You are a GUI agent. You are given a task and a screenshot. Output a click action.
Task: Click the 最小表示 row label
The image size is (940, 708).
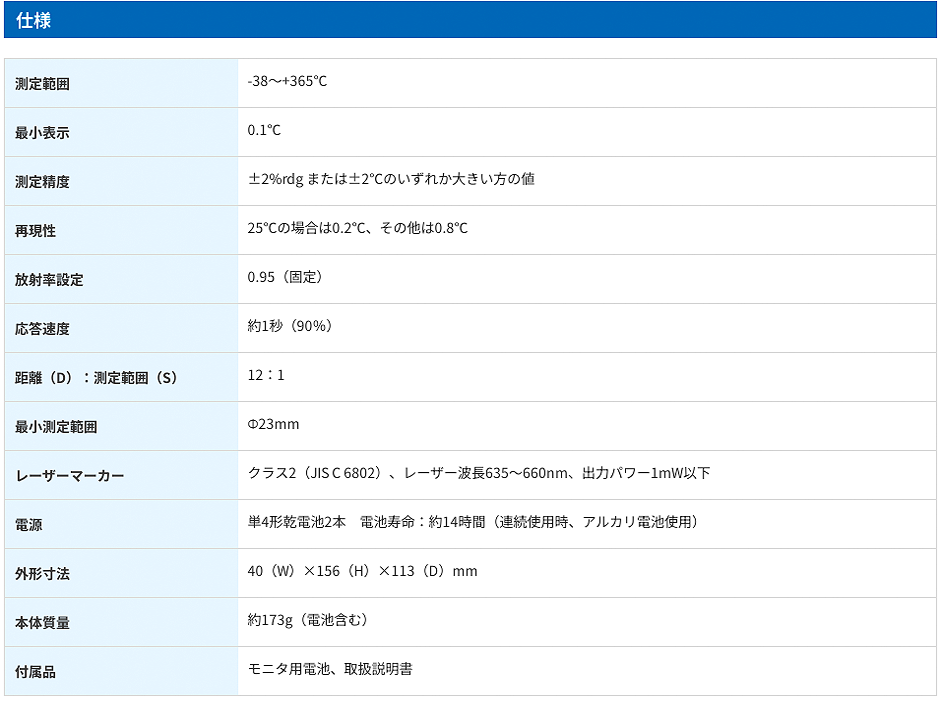tap(42, 133)
